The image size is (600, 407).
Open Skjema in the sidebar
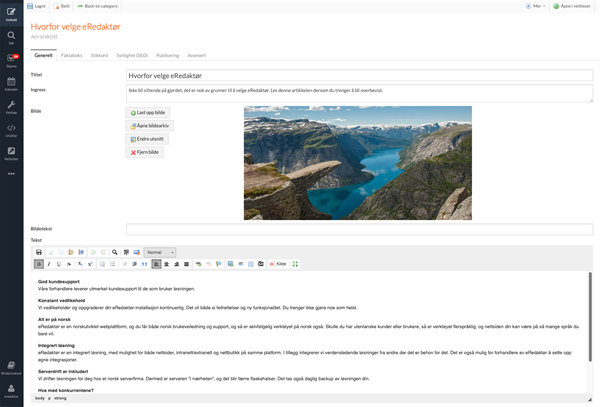point(11,60)
